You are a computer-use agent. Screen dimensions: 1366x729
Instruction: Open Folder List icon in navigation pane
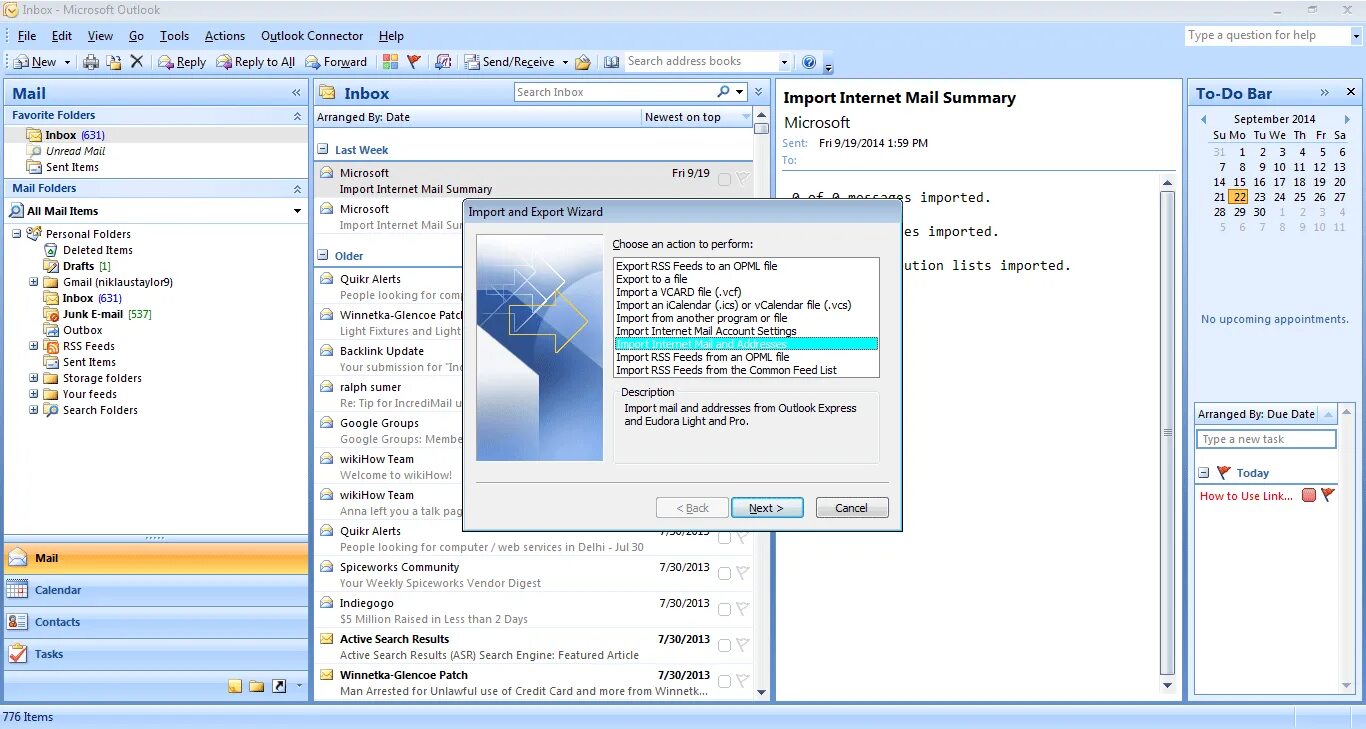click(x=257, y=686)
